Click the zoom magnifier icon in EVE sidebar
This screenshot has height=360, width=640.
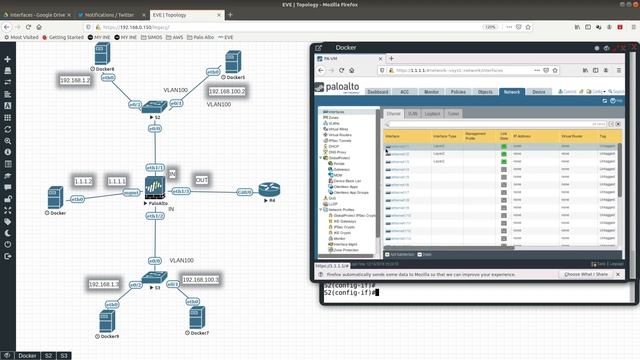[7, 141]
